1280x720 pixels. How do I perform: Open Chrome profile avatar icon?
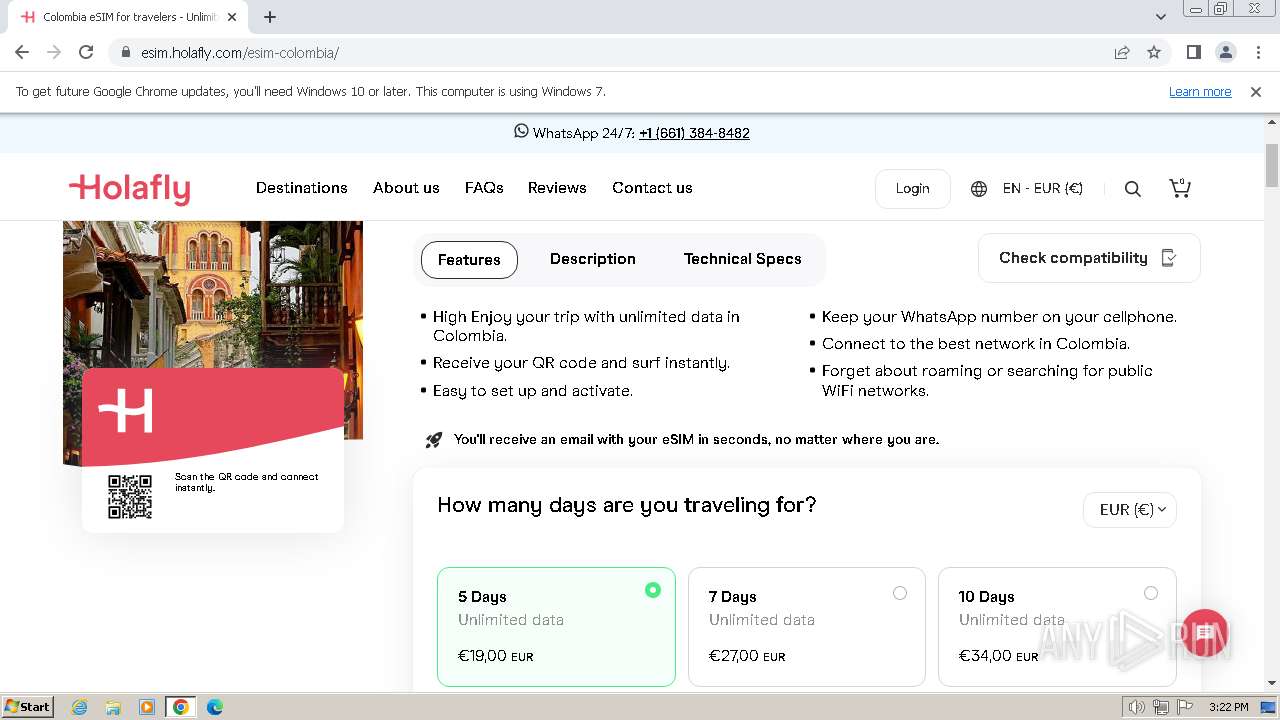pyautogui.click(x=1225, y=52)
